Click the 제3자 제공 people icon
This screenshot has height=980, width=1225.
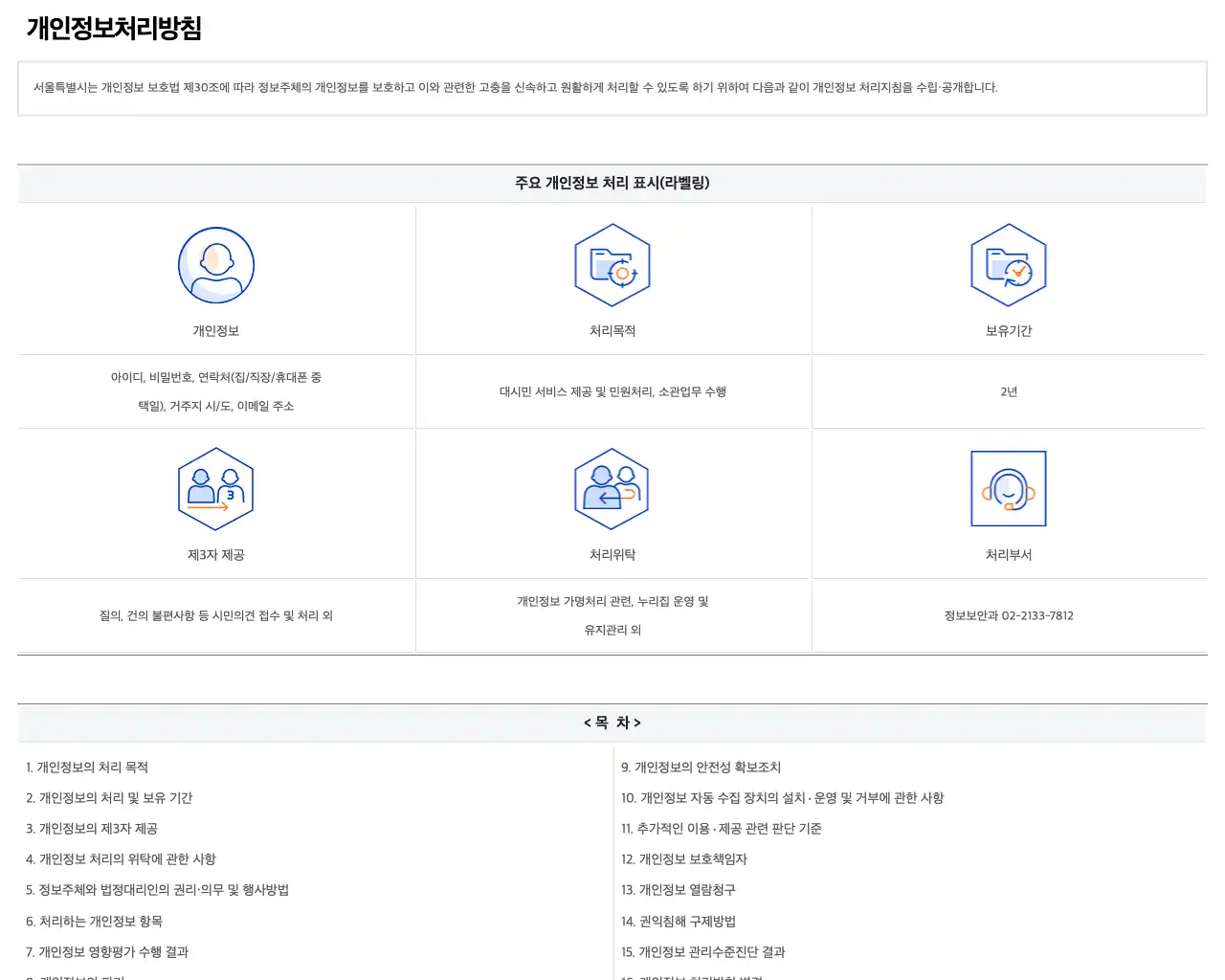click(x=216, y=489)
